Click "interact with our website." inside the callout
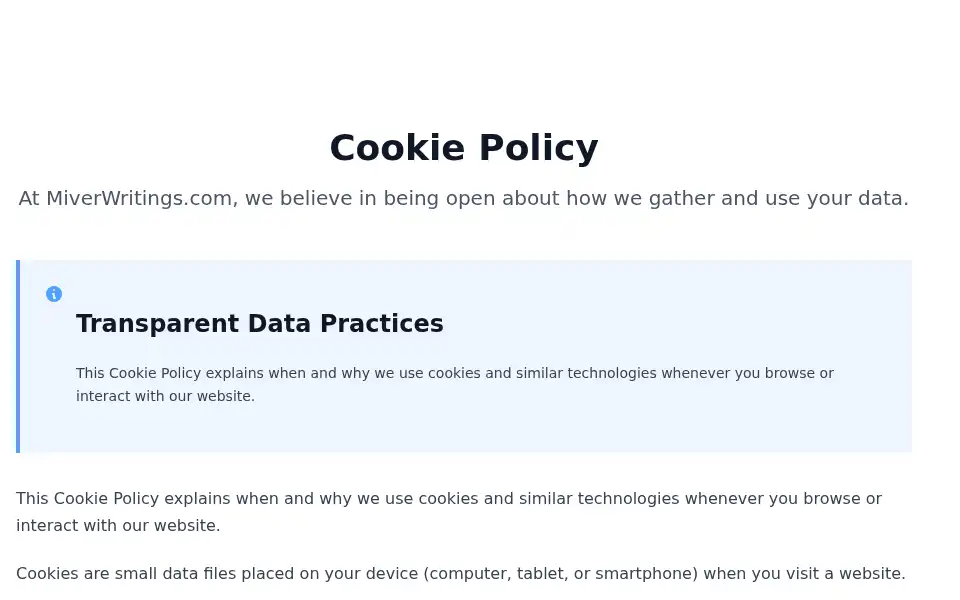Viewport: 960px width, 600px height. [x=165, y=396]
